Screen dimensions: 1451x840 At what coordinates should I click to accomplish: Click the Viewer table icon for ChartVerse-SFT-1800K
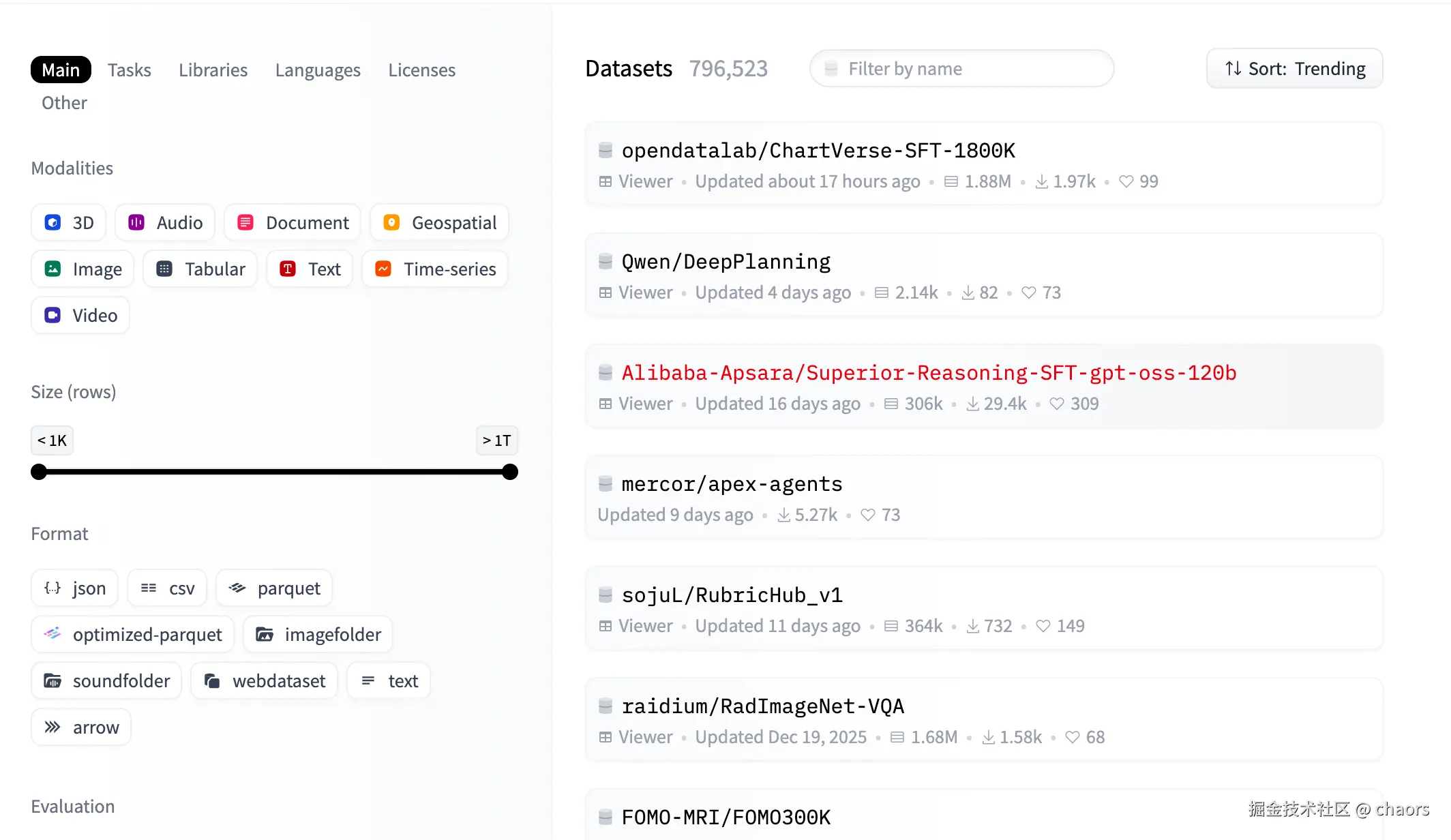[x=605, y=181]
